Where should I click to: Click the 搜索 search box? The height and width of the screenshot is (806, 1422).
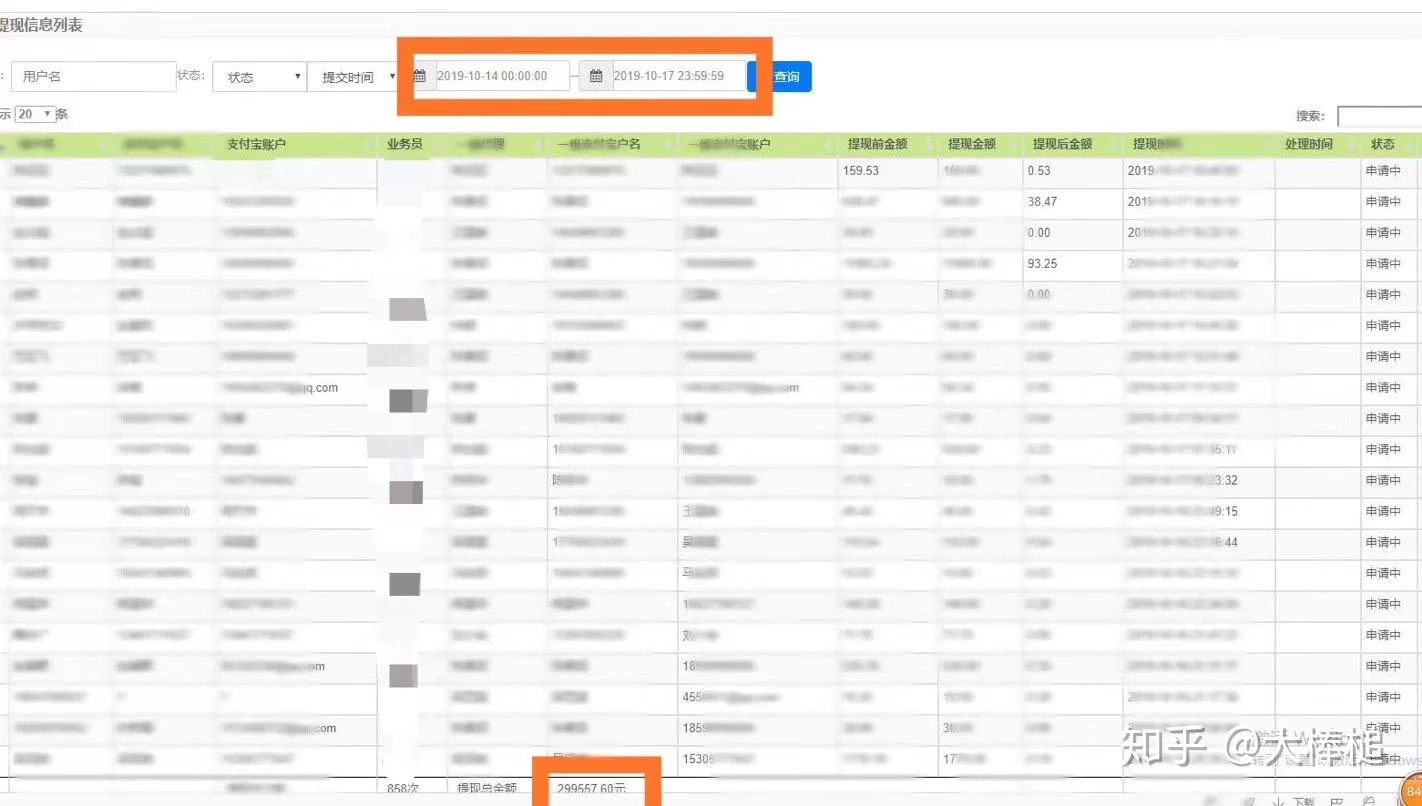1380,117
